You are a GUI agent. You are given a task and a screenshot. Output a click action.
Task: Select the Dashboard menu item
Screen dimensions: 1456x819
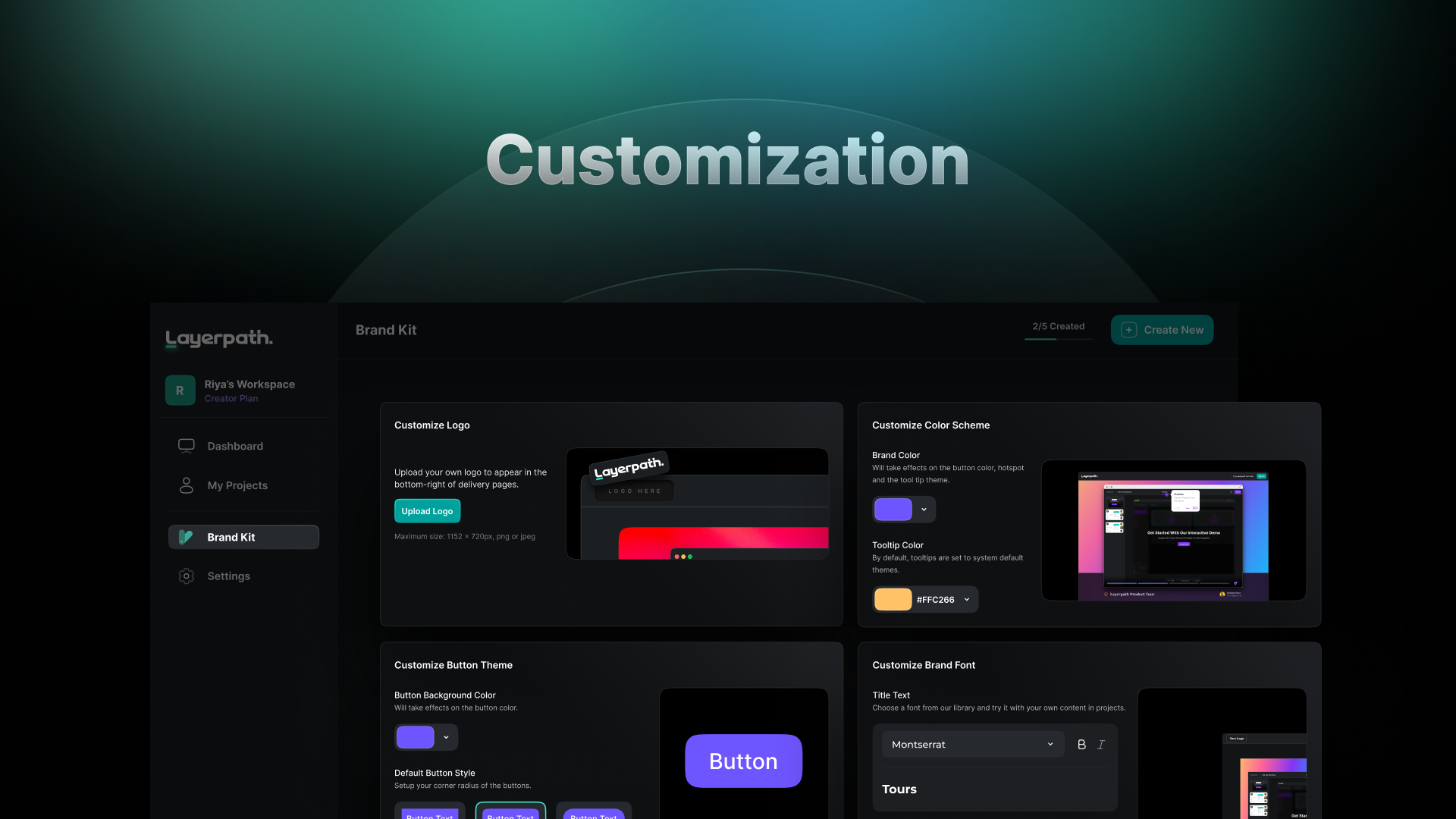click(x=235, y=447)
